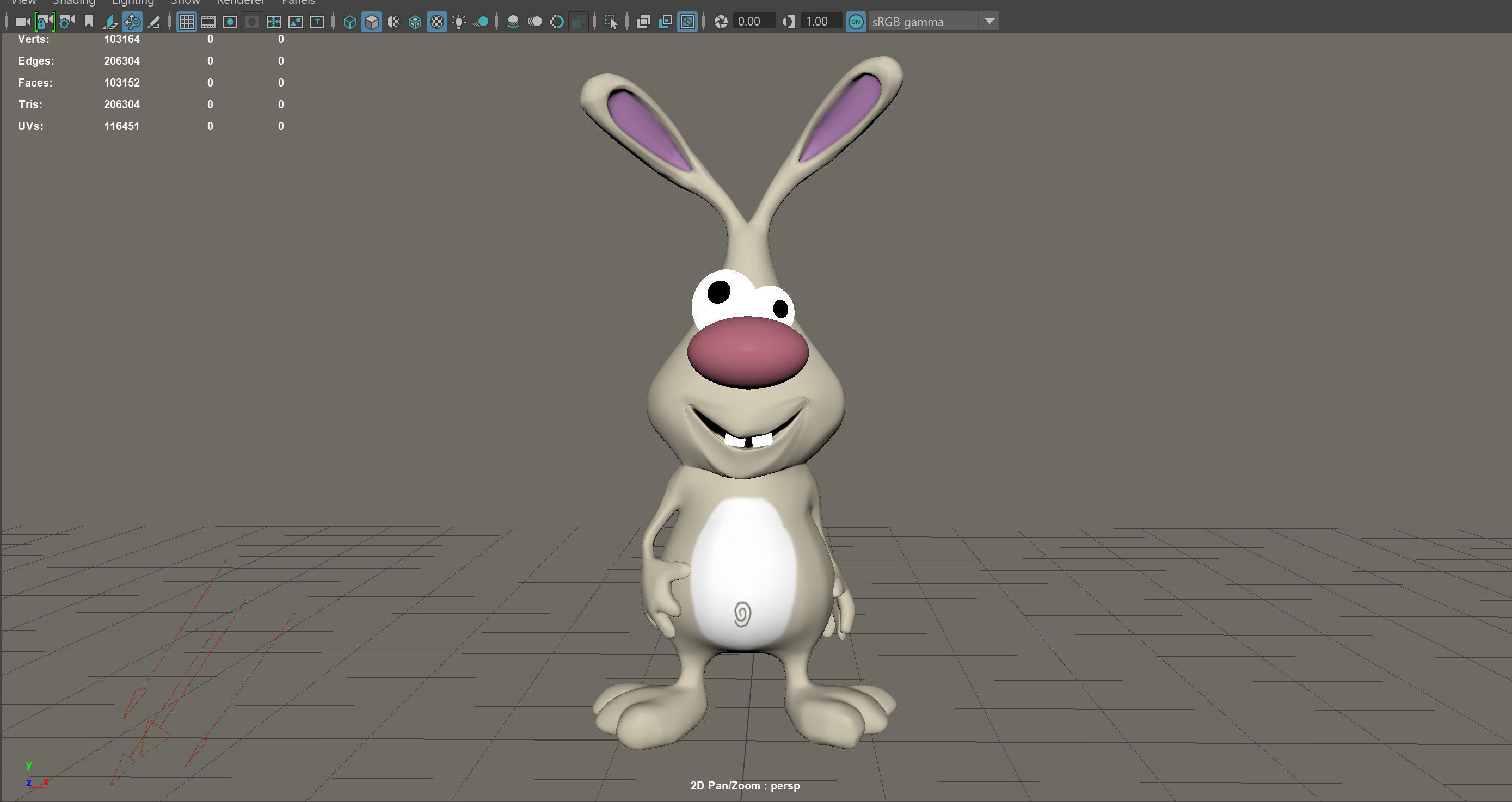Click the red directional light arrows
Image resolution: width=1512 pixels, height=802 pixels.
201,673
